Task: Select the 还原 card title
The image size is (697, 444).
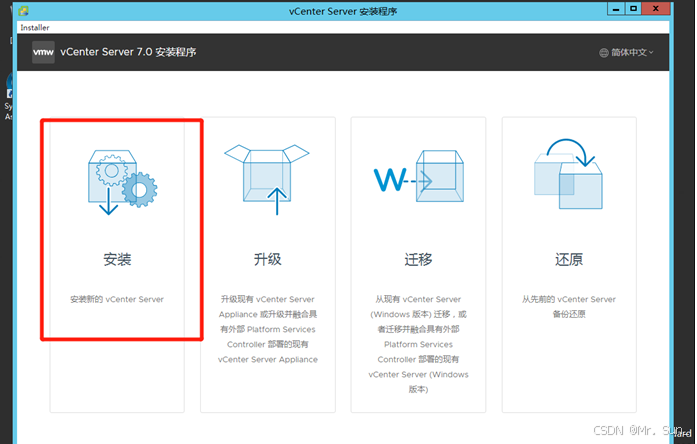Action: click(x=569, y=259)
